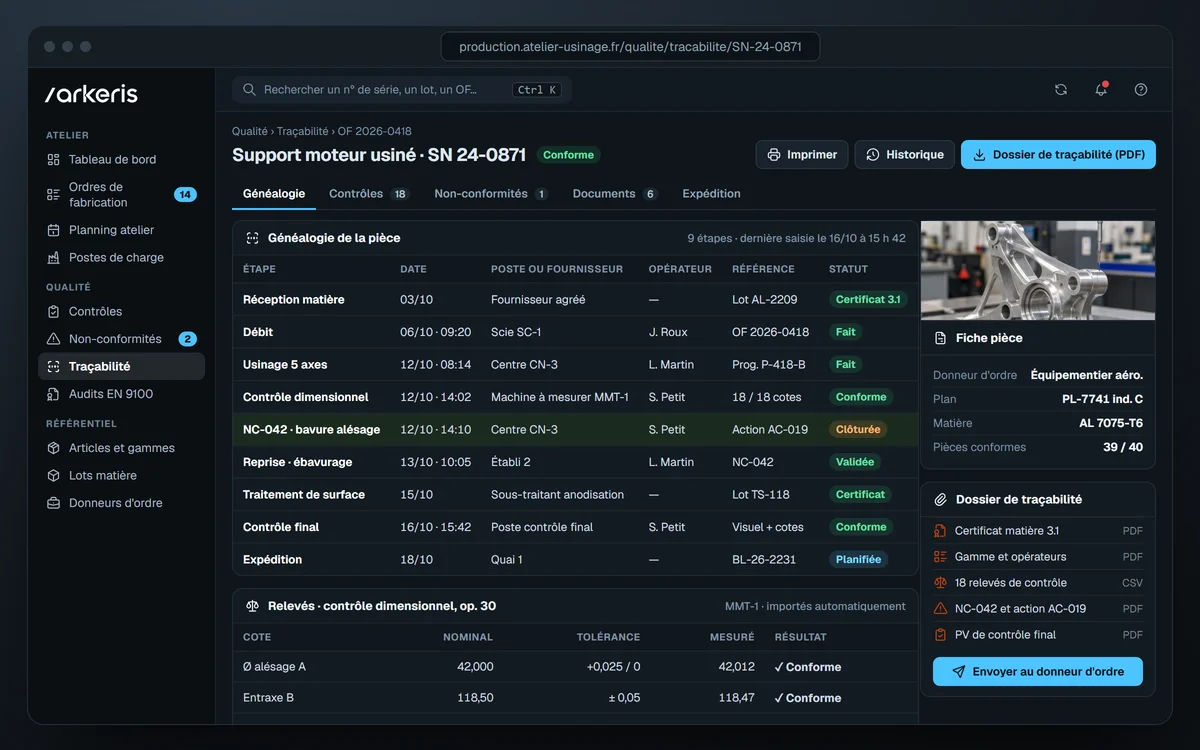Click the Gamme et opérateurs list icon

click(940, 557)
